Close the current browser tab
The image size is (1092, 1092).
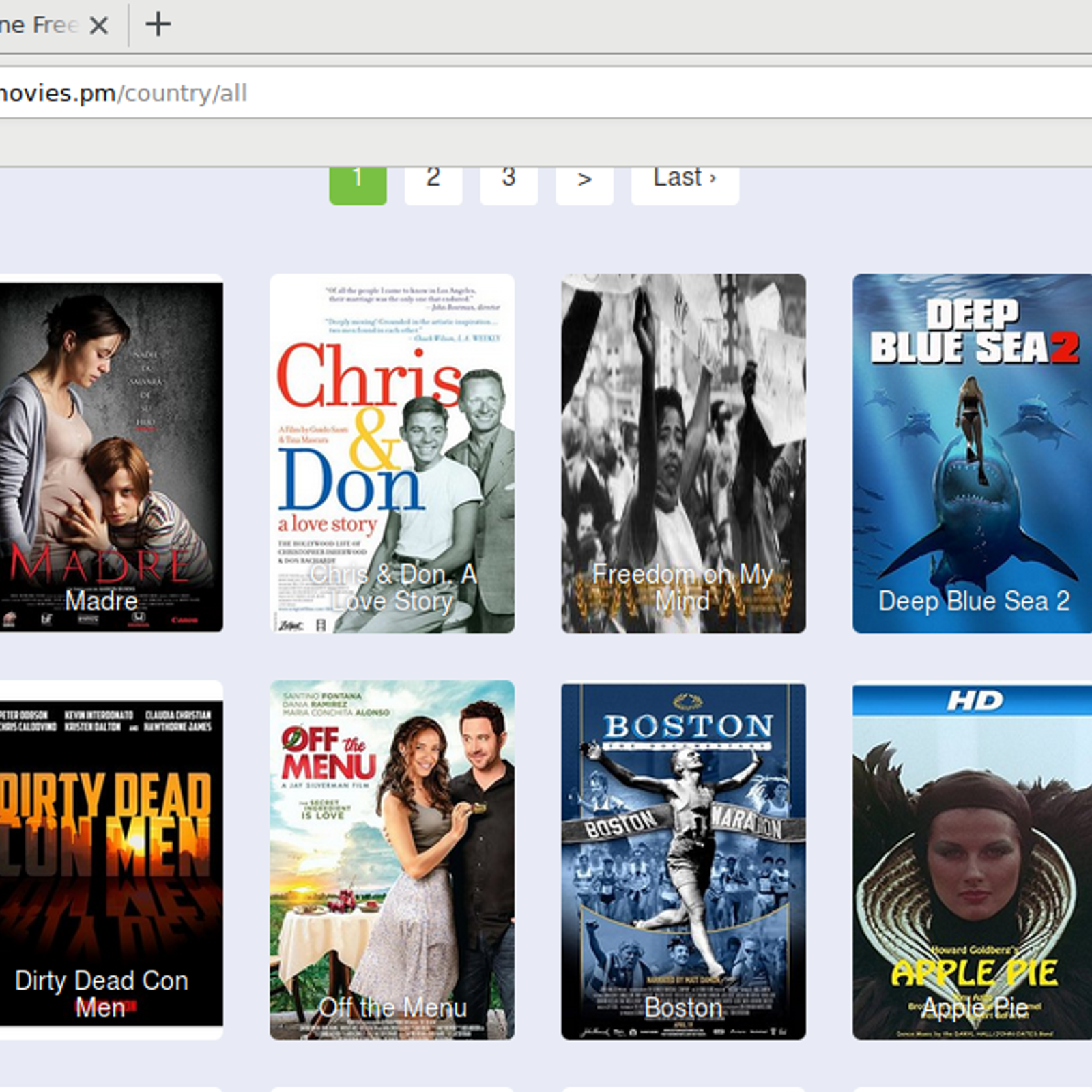[x=99, y=26]
